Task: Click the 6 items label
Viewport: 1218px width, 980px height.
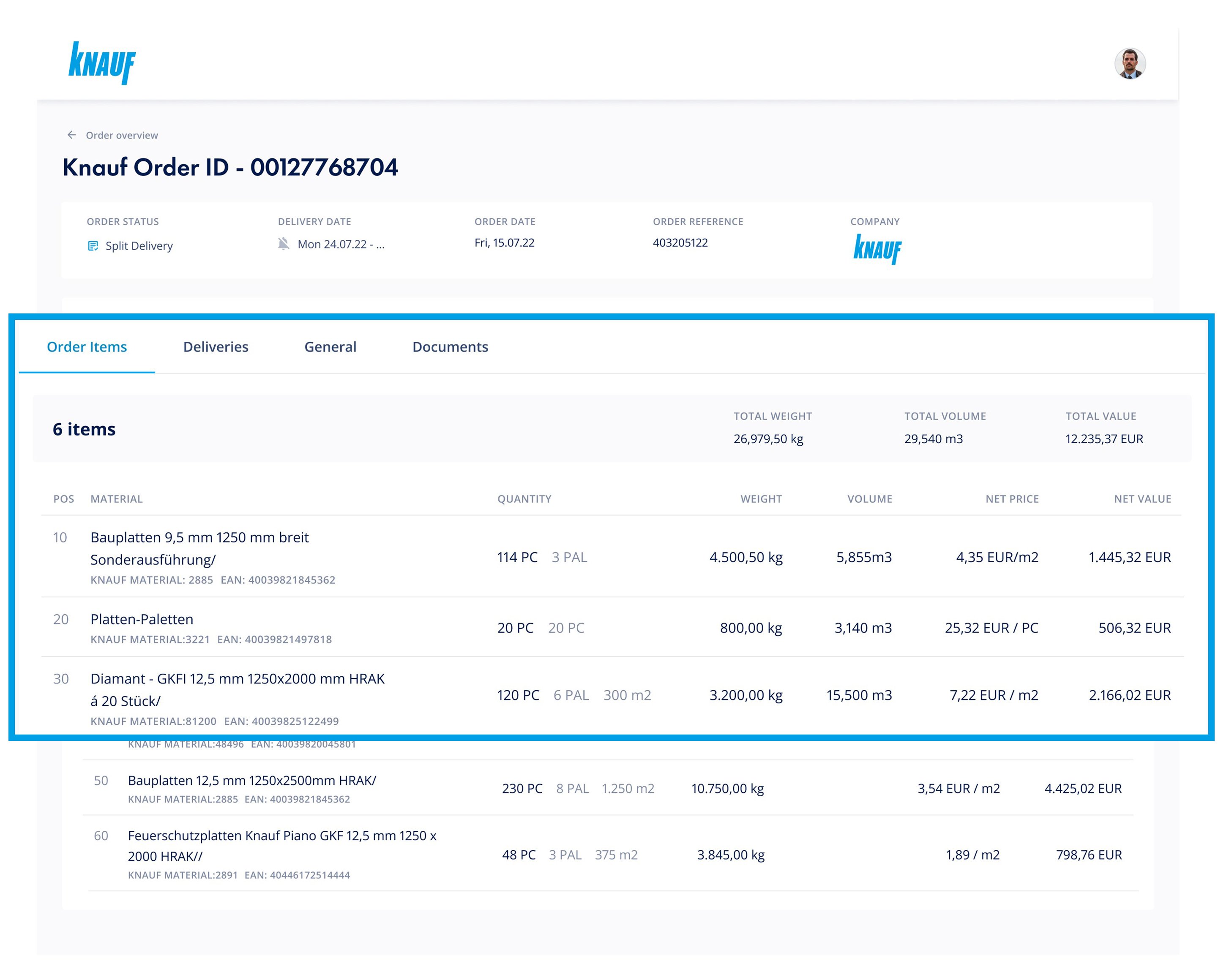Action: point(84,429)
